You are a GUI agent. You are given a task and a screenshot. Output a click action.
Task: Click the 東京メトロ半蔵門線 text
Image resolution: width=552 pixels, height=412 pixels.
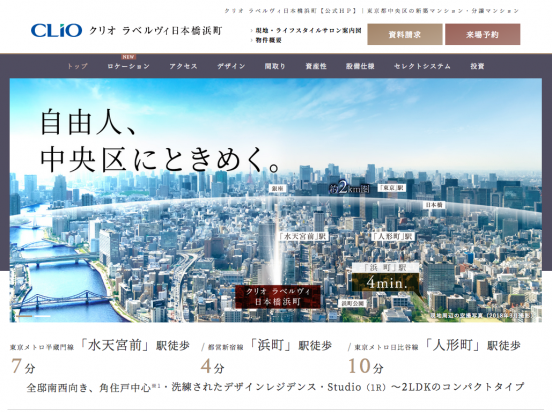(42, 348)
